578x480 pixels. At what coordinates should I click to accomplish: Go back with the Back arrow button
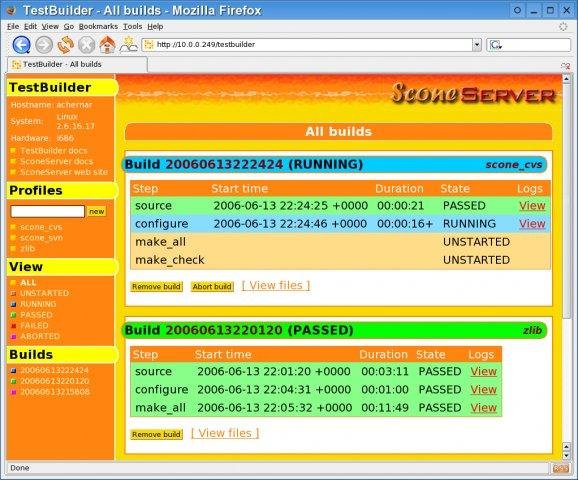(x=21, y=45)
